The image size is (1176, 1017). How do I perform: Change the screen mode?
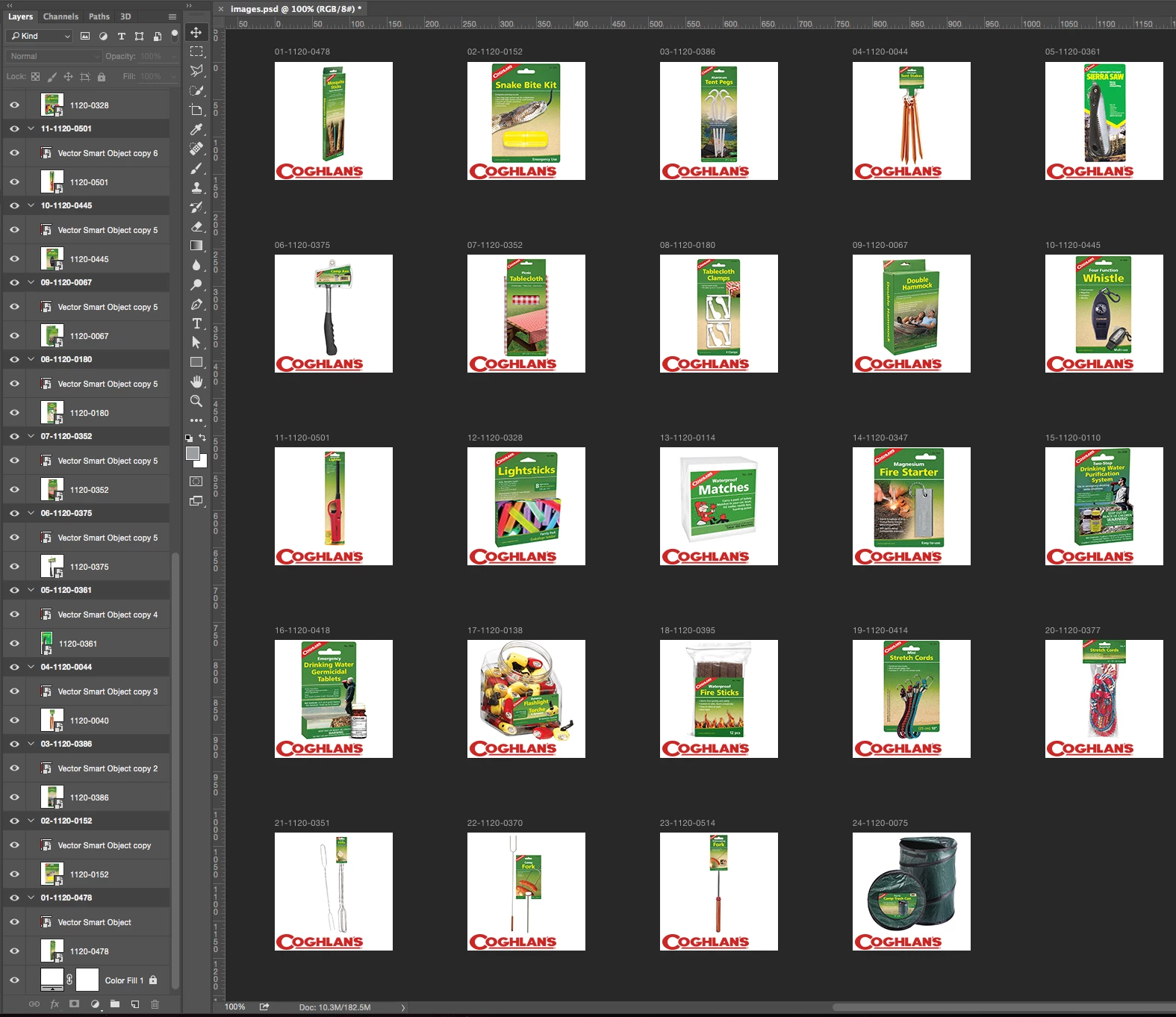[x=196, y=501]
